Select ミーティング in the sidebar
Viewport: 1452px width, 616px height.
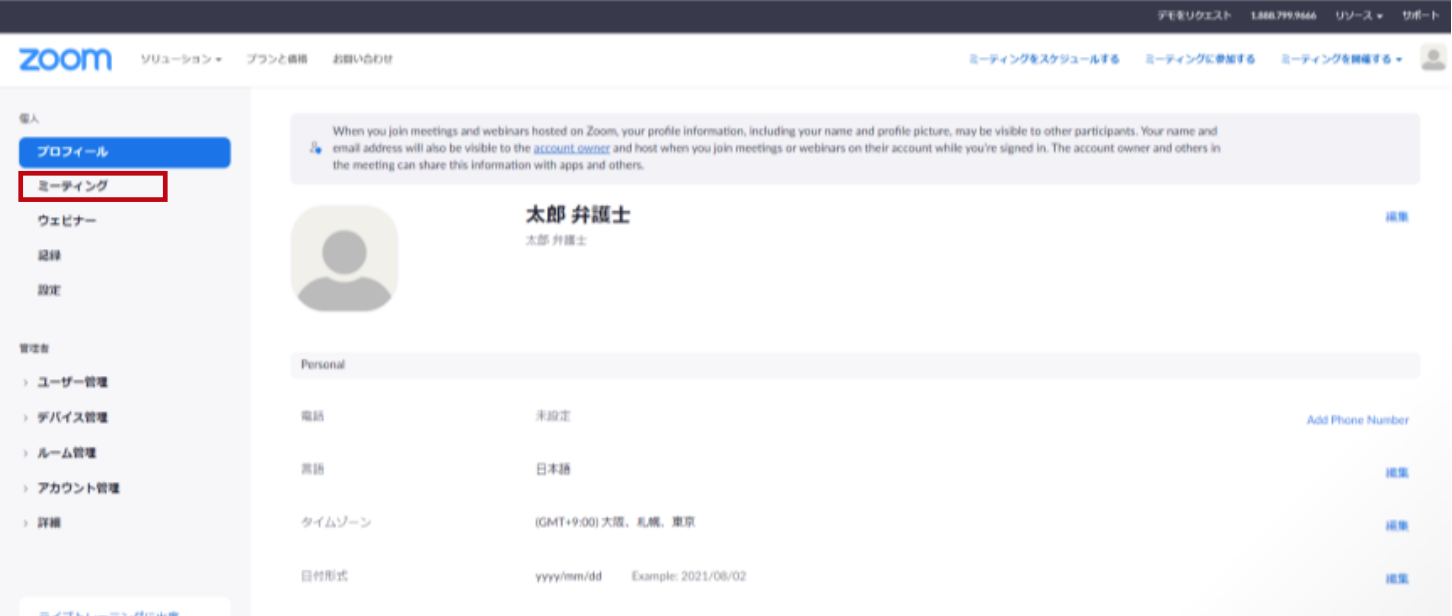coord(72,186)
